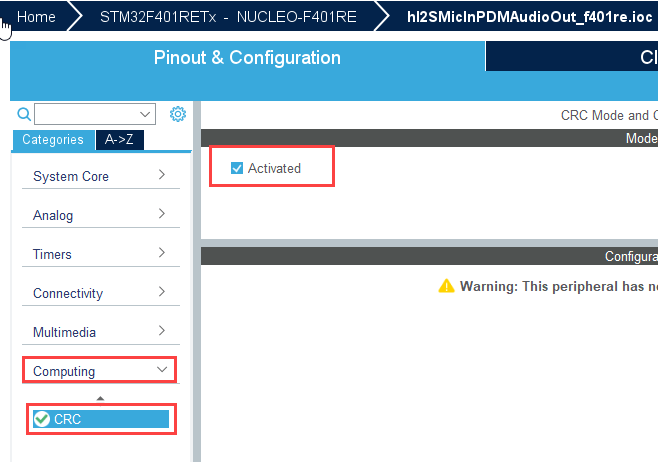Expand the Analog category
The height and width of the screenshot is (462, 658).
pyautogui.click(x=99, y=215)
